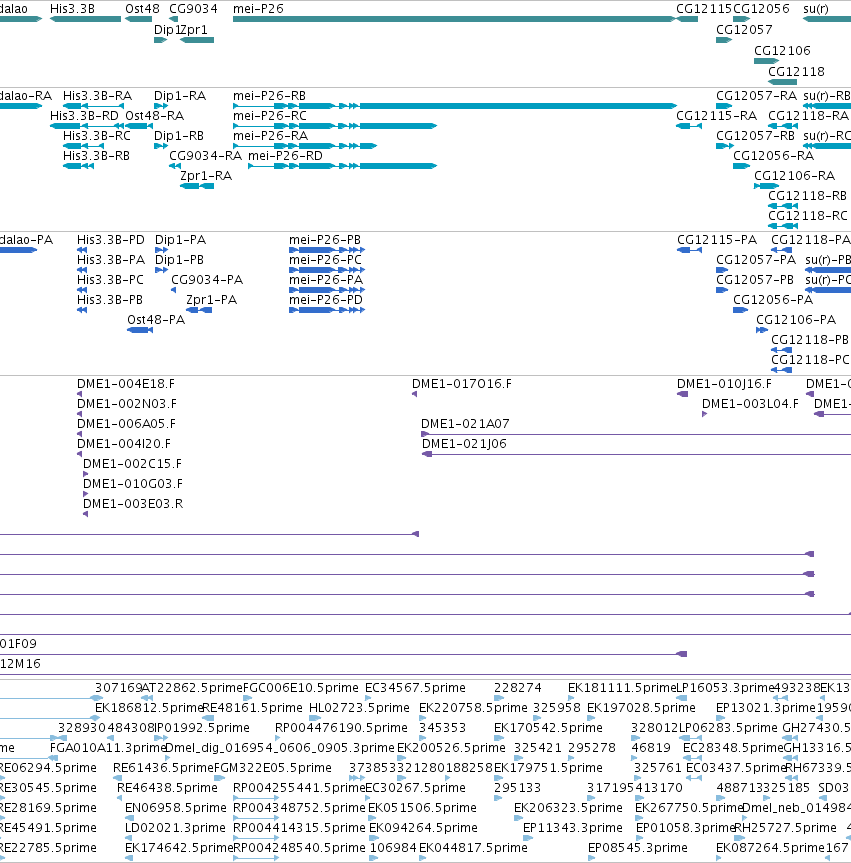
Task: Click transcript mei-P26-RC glyph
Action: point(335,126)
